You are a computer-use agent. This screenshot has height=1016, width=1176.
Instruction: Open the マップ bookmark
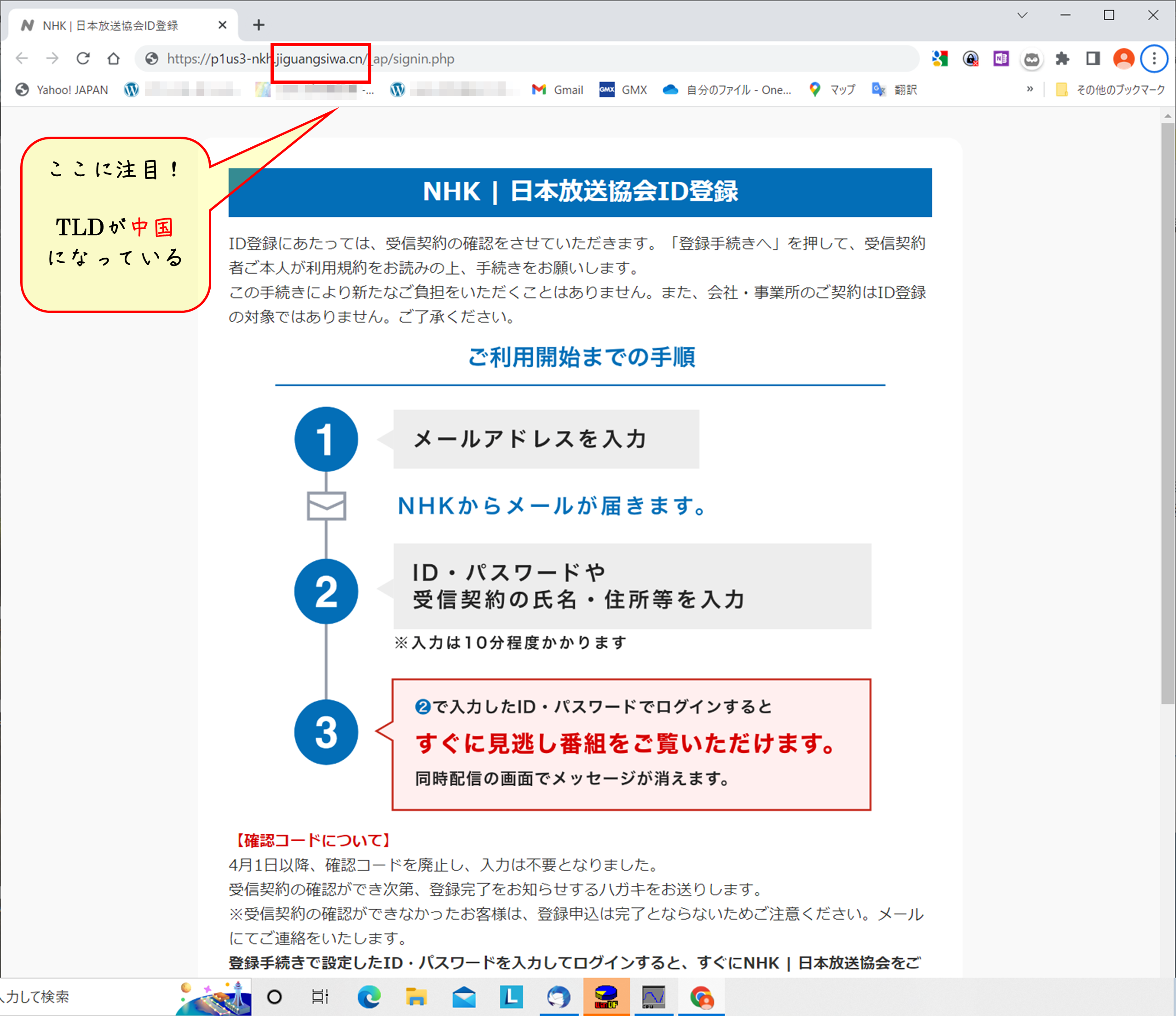[832, 90]
